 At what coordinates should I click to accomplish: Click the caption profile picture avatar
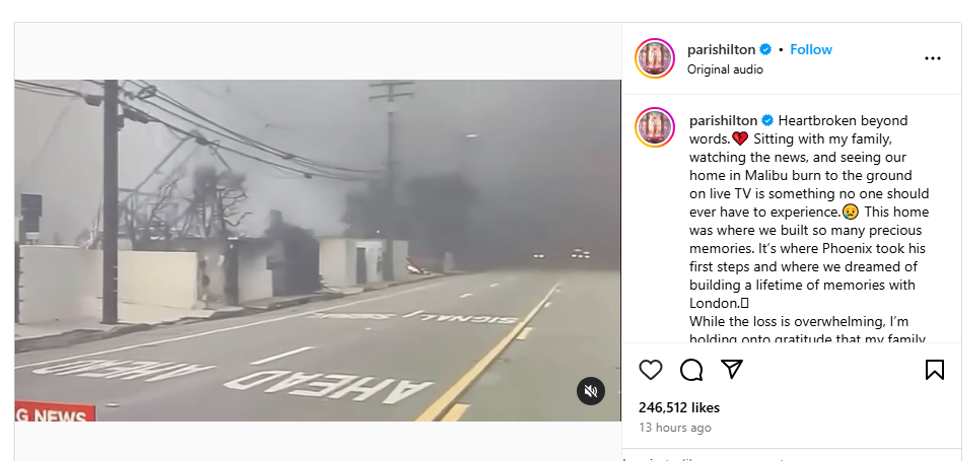coord(655,127)
